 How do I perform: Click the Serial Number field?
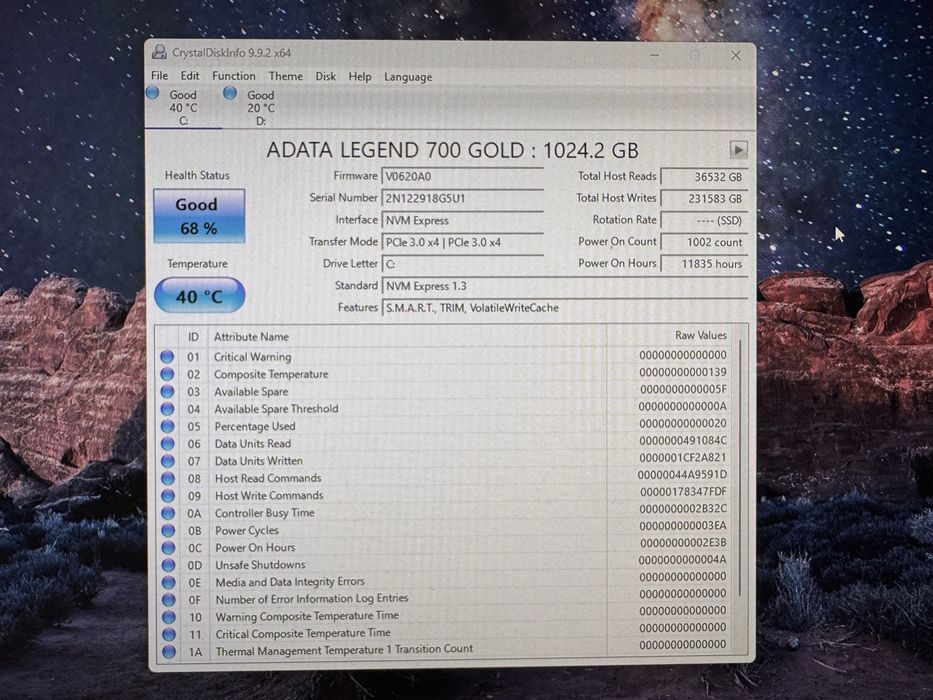pyautogui.click(x=462, y=198)
